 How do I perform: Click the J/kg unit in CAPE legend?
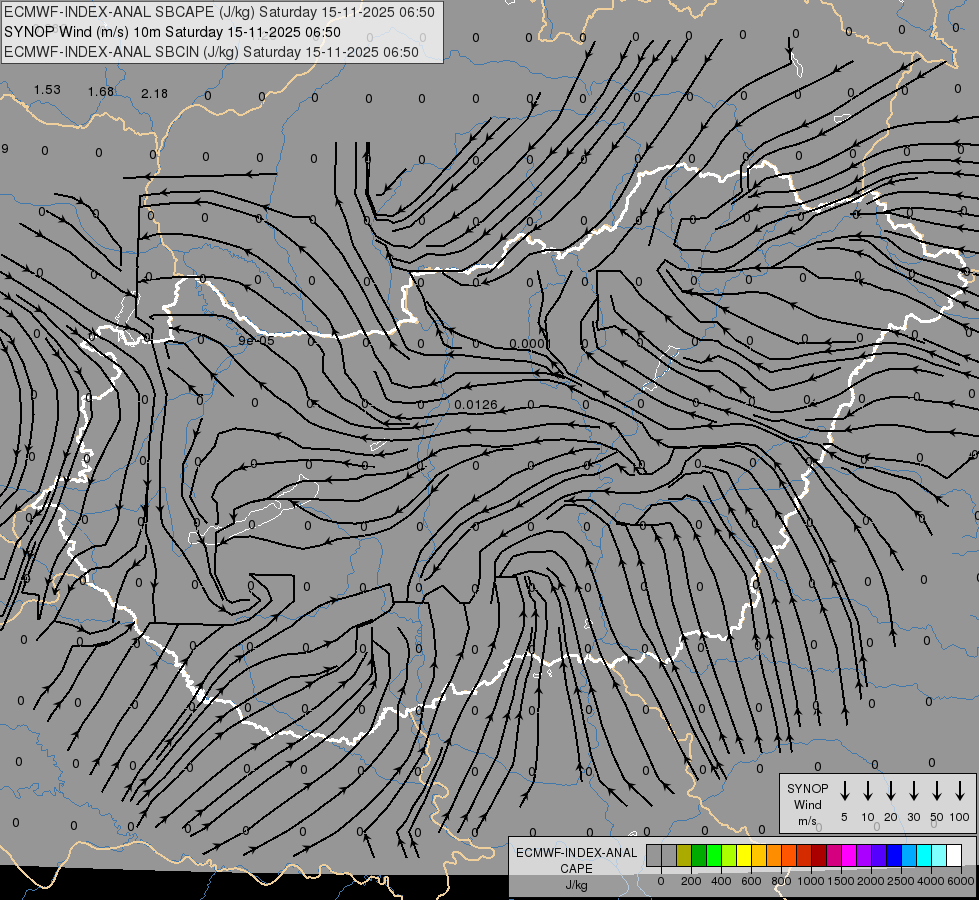(576, 884)
